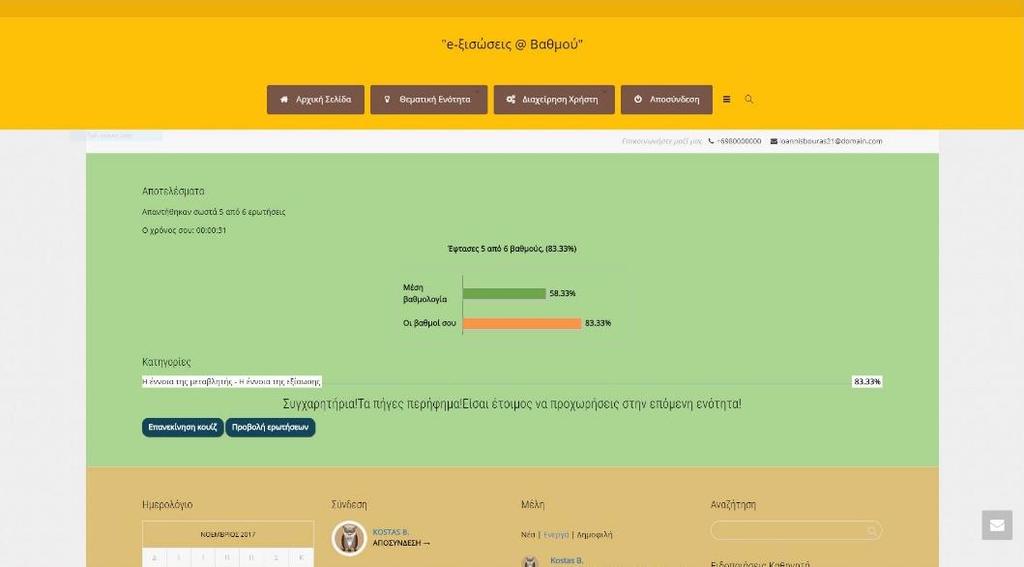Click the owl avatar under Σύνδεση
Viewport: 1024px width, 567px height.
(349, 539)
